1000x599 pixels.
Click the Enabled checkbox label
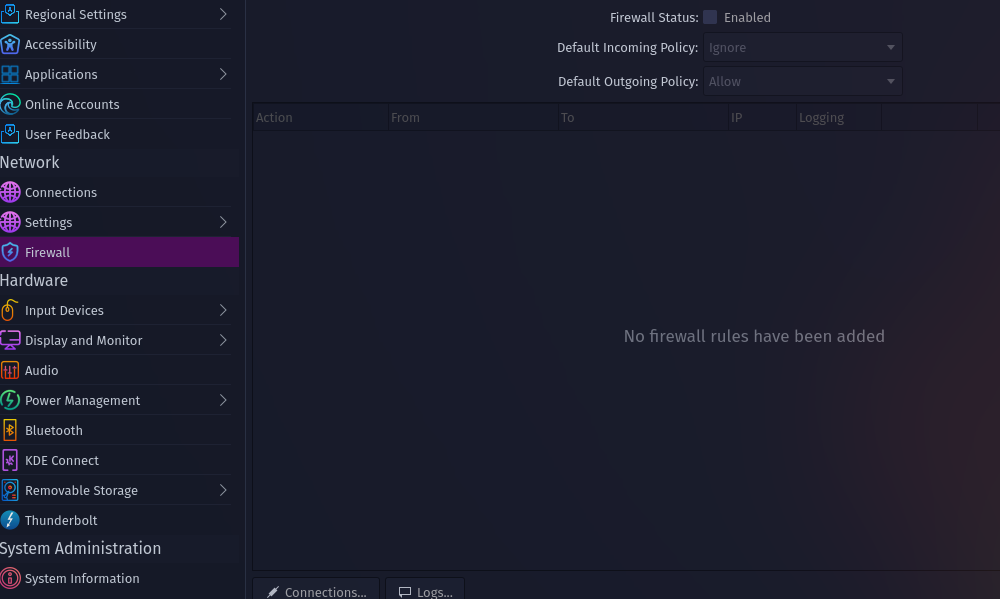point(747,17)
